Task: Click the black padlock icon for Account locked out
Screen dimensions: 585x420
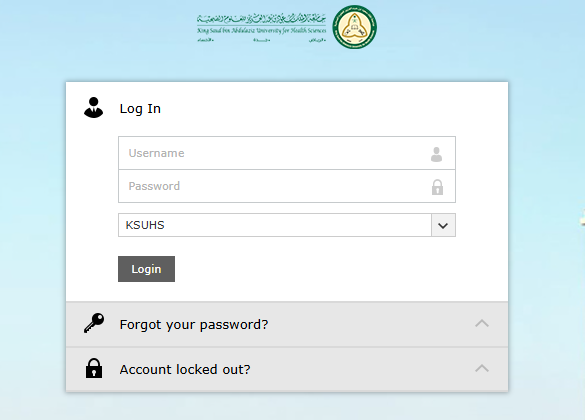Action: [x=94, y=368]
